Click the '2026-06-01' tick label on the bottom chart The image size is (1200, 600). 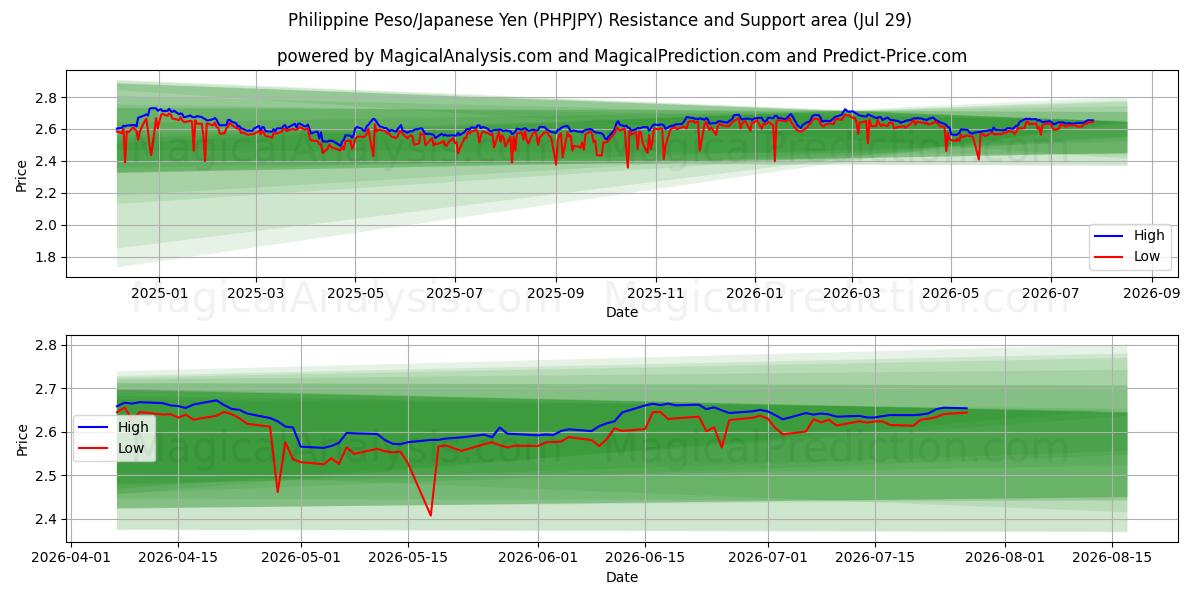pyautogui.click(x=538, y=559)
